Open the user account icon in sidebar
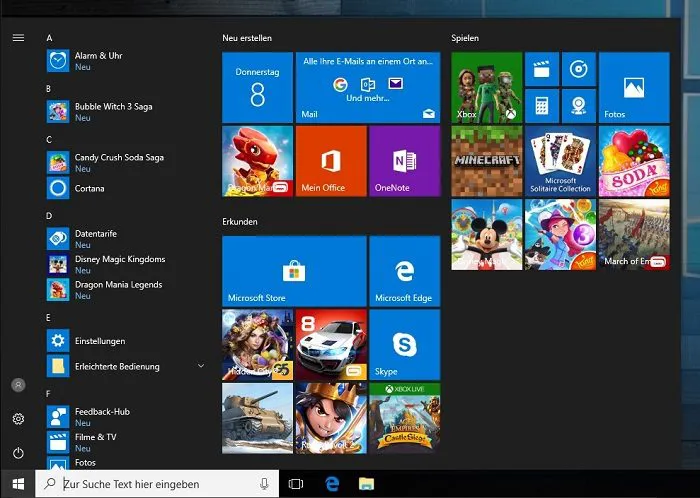The image size is (700, 498). pyautogui.click(x=18, y=385)
